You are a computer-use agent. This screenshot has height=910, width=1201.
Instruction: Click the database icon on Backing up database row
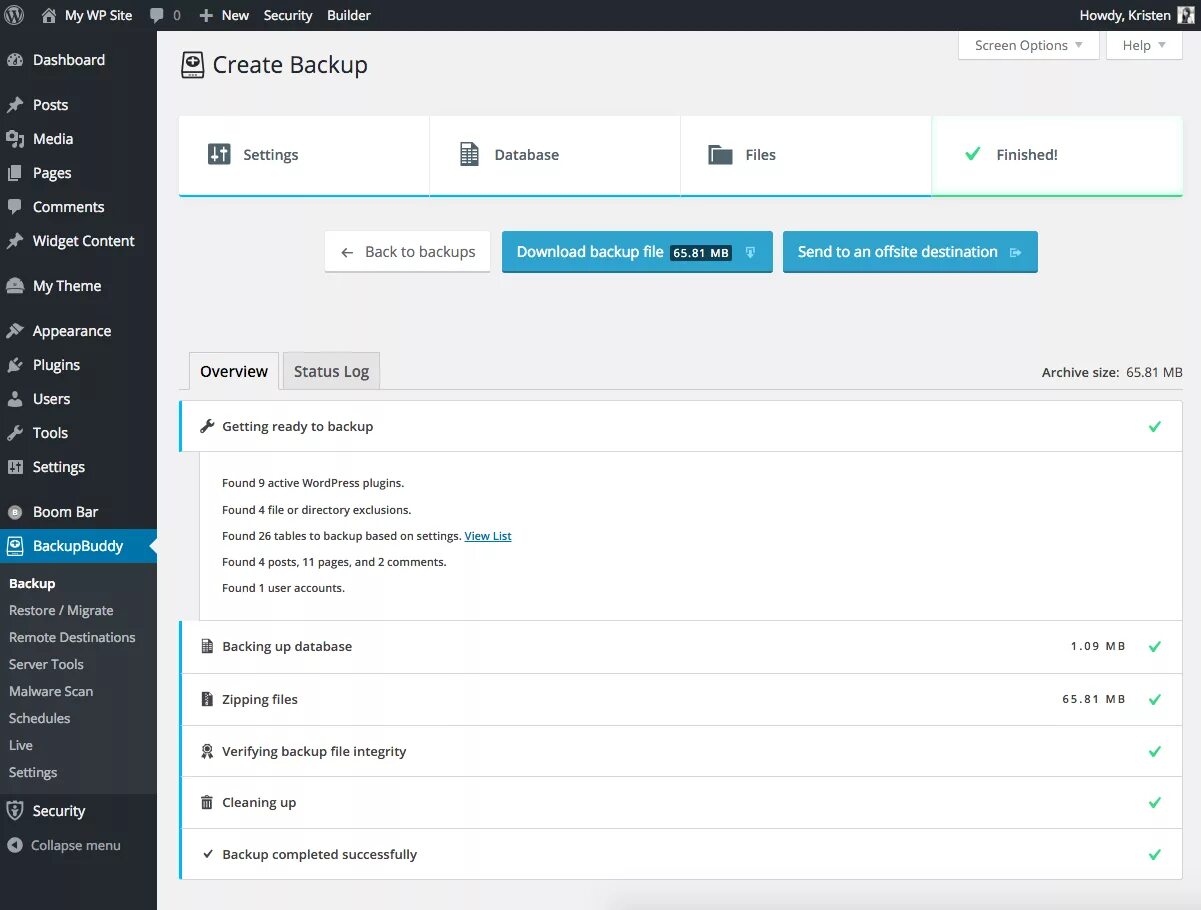click(x=207, y=646)
